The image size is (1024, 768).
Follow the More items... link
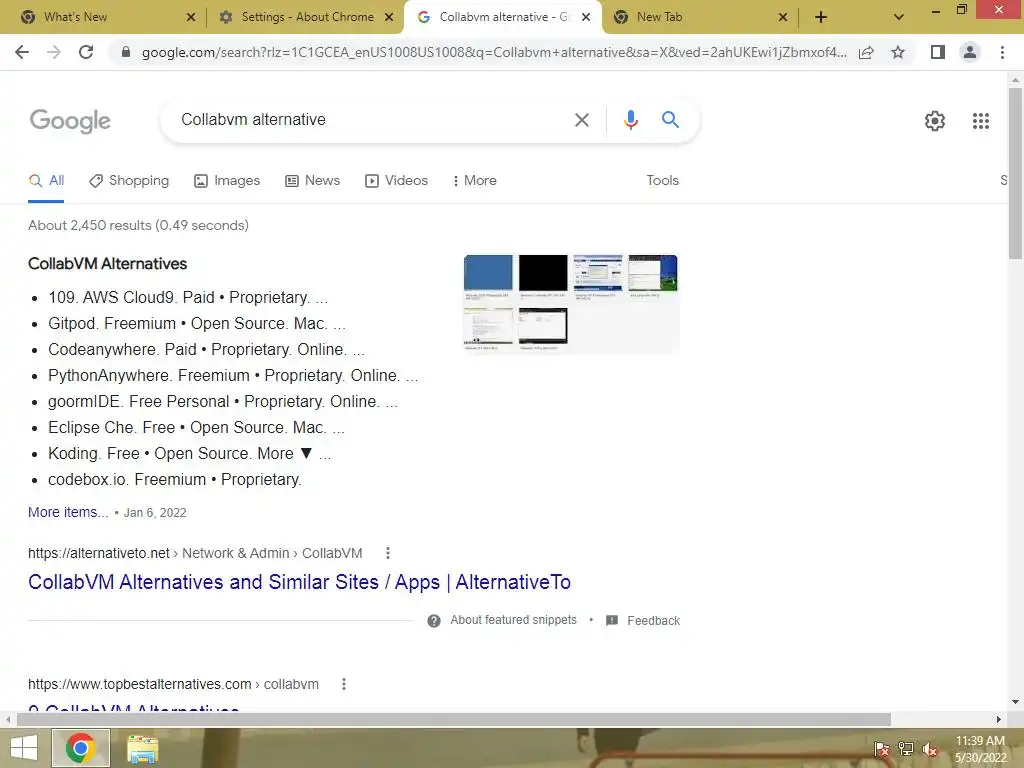coord(68,512)
